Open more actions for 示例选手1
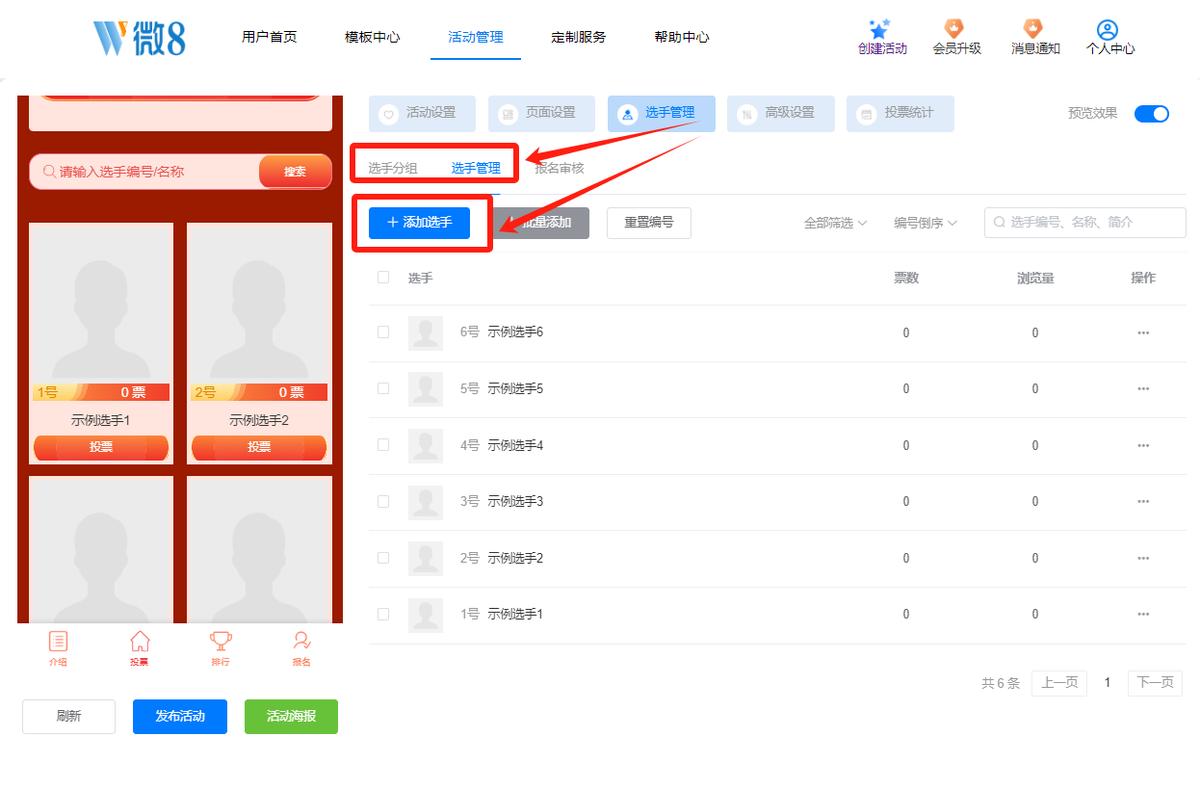1200x794 pixels. click(x=1143, y=615)
